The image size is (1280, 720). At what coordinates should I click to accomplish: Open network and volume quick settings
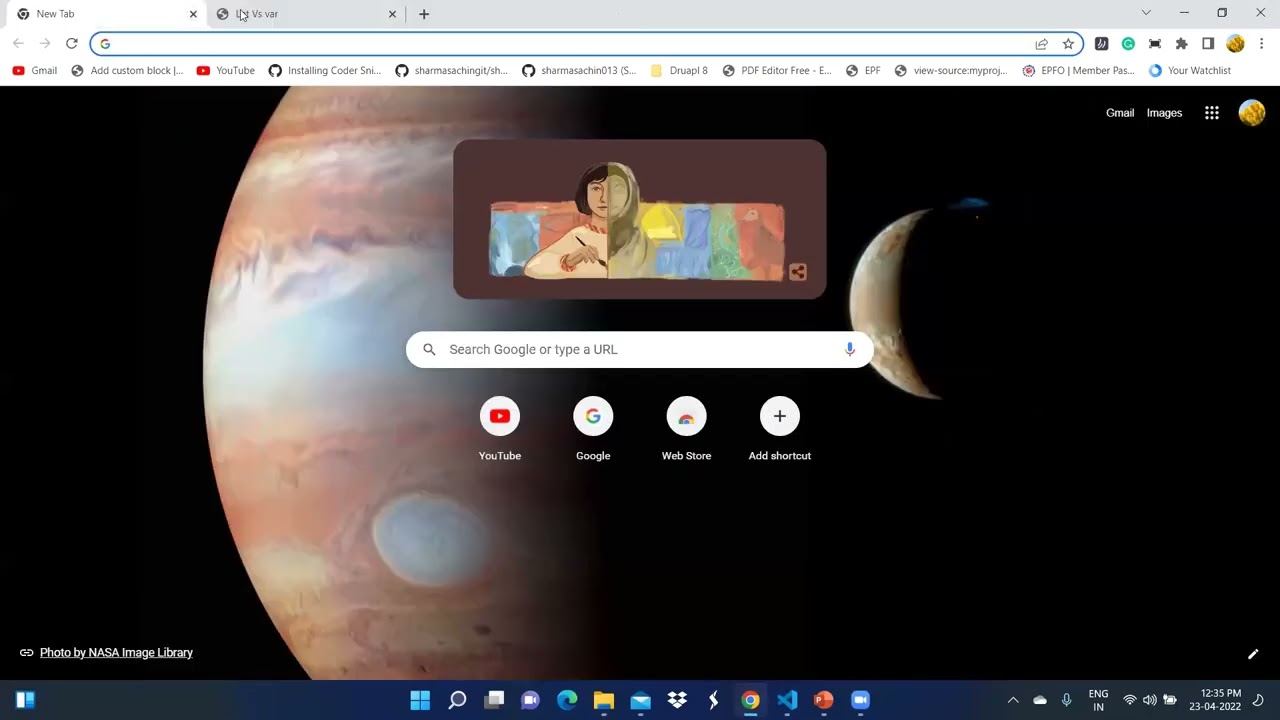[x=1149, y=700]
